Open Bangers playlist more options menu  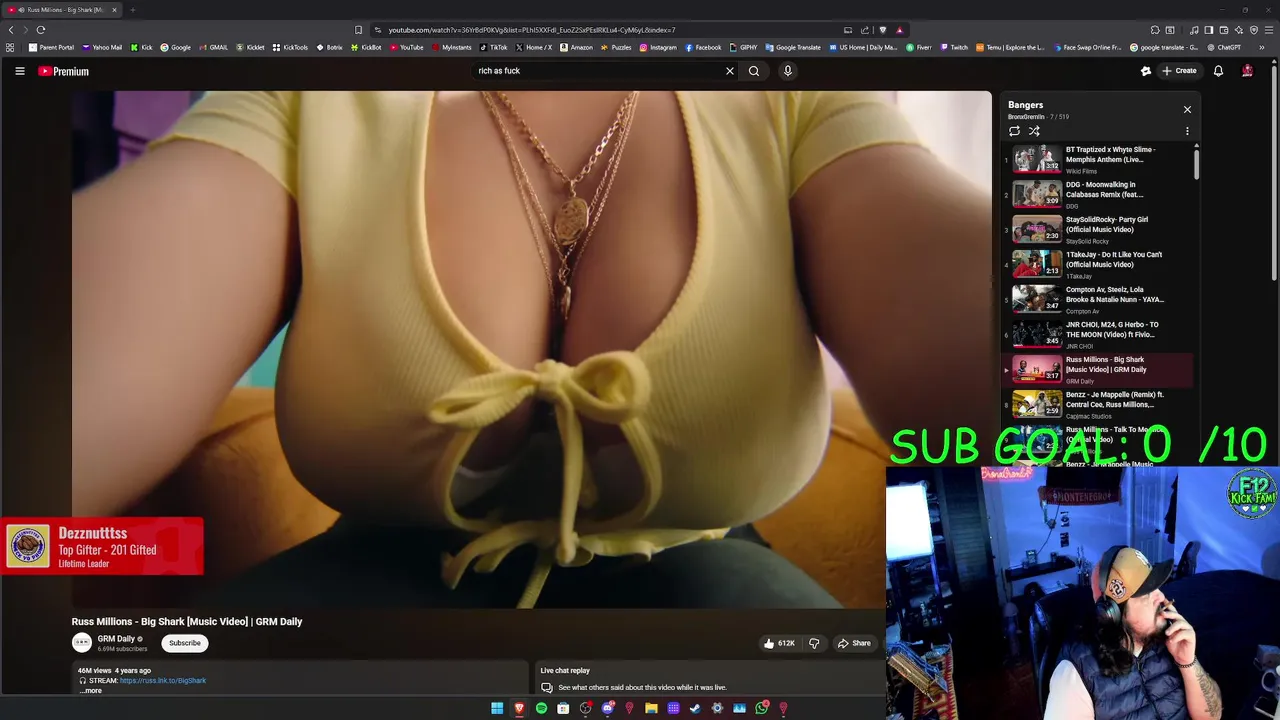click(x=1187, y=131)
